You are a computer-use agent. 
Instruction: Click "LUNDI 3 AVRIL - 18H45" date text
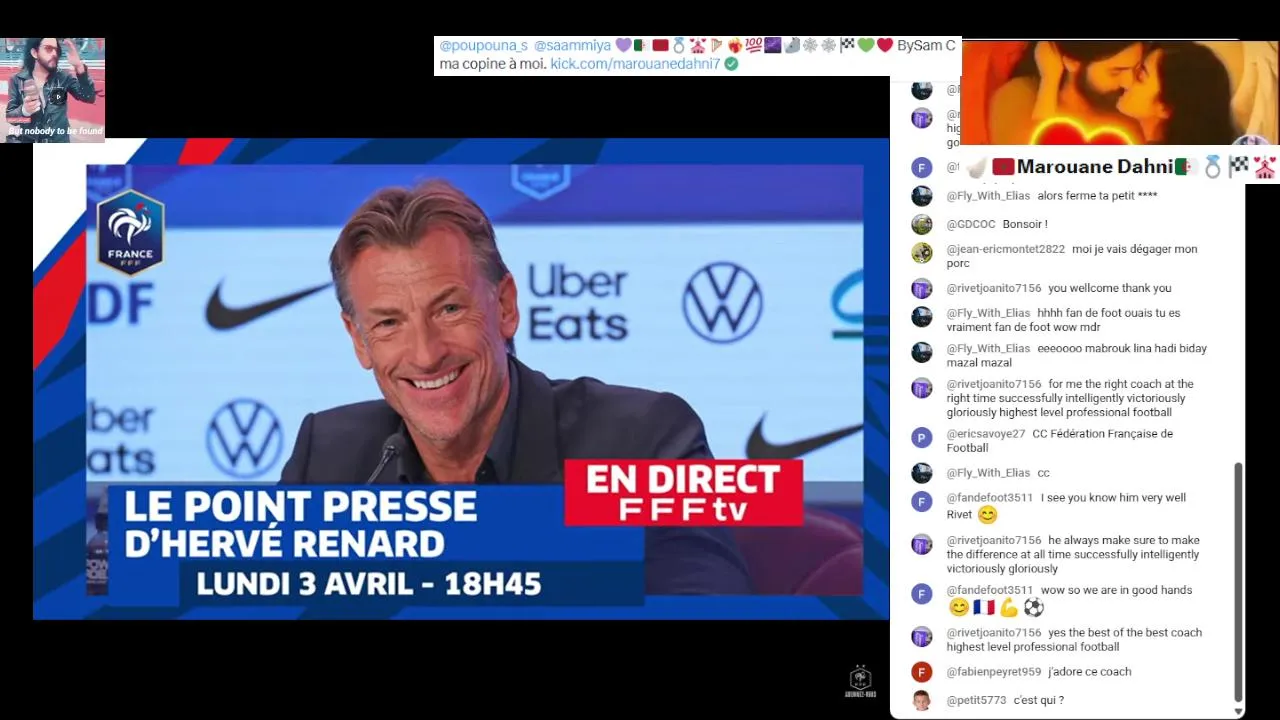pos(368,583)
